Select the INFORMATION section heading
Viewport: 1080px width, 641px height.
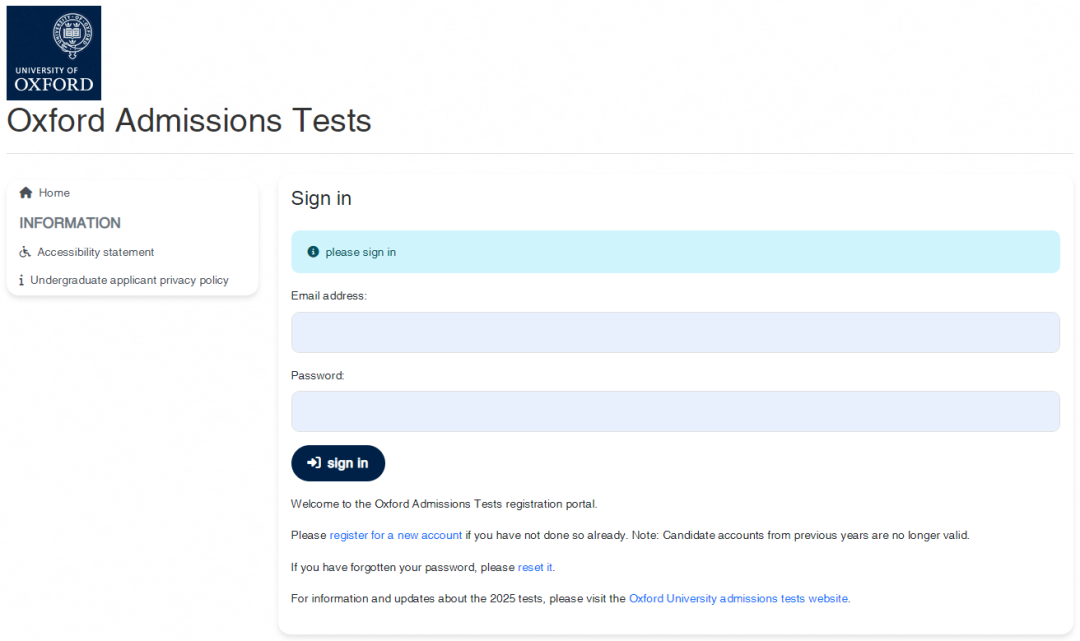pos(70,223)
